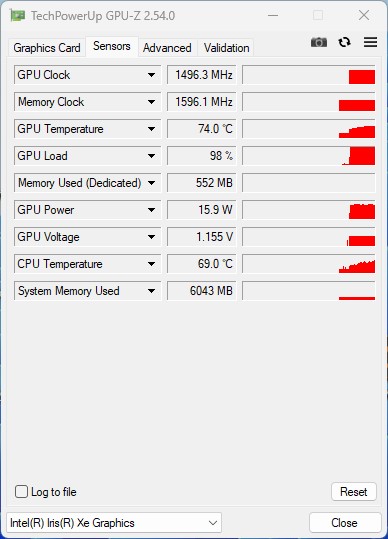Click the Close button at bottom
Screen dimensions: 388x539
point(344,523)
